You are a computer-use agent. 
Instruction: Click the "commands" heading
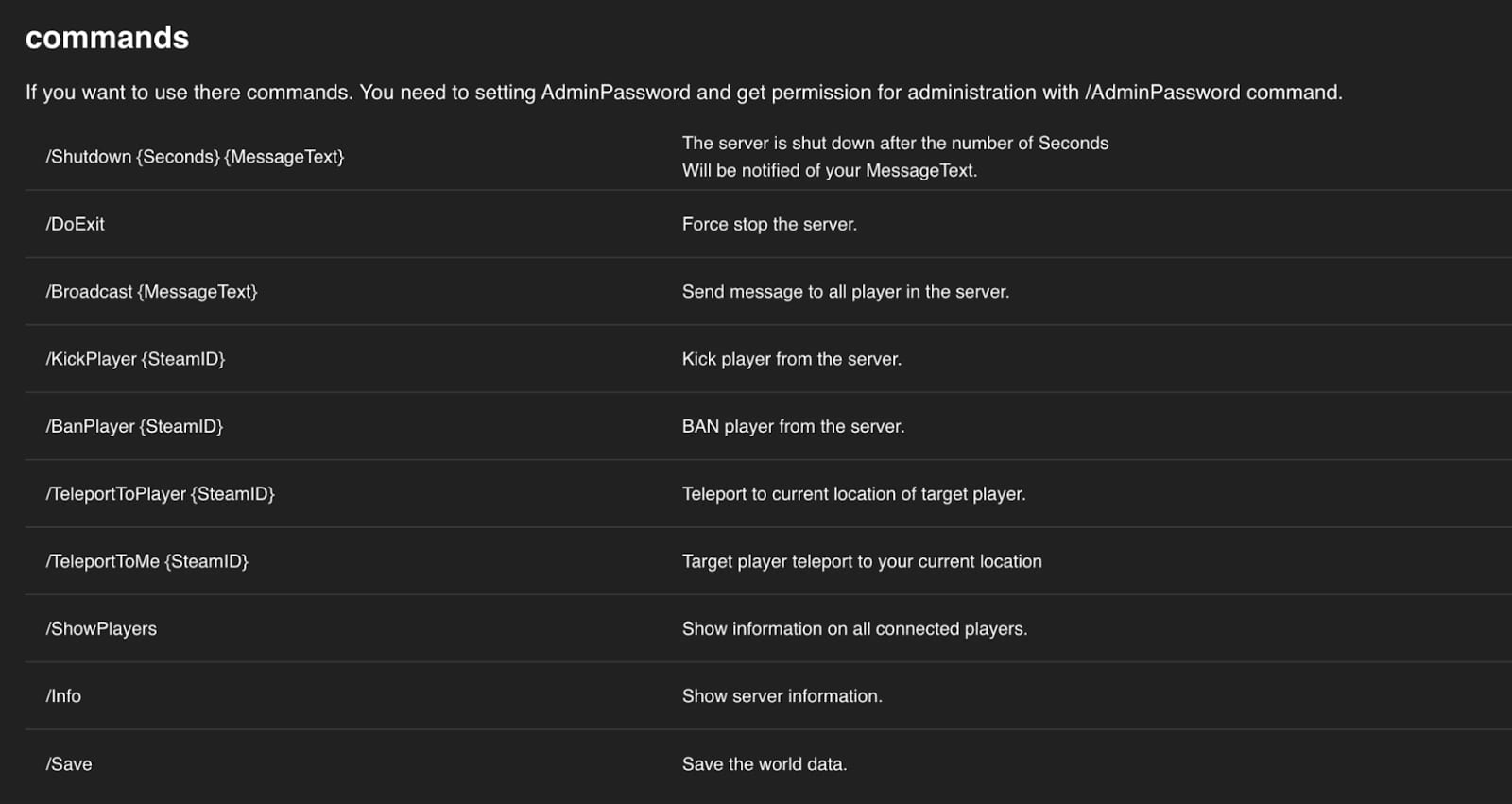[x=107, y=38]
